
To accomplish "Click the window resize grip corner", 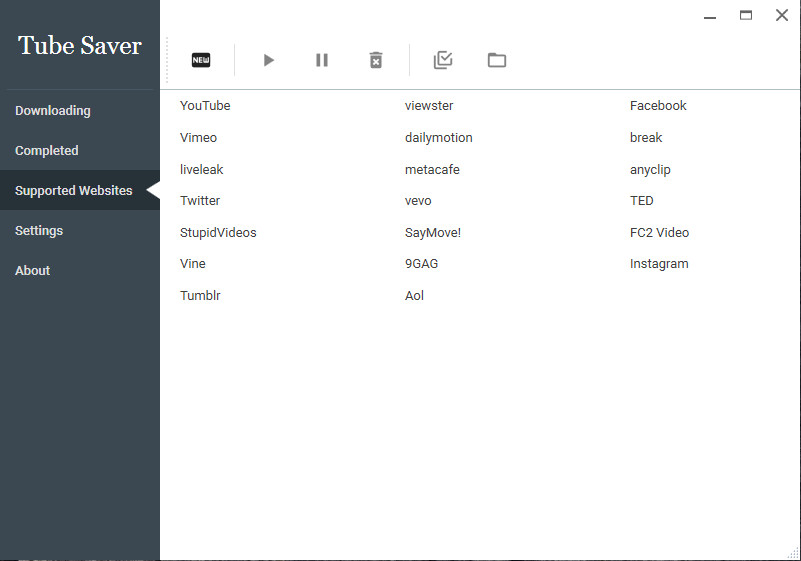I will (793, 553).
